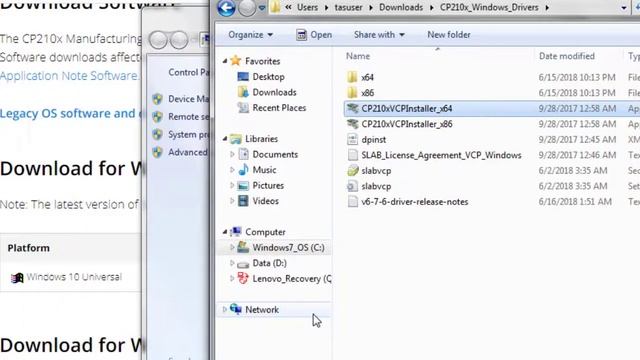Click the Libraries icon in navigation pane
Screen dimensions: 640x360
point(236,139)
